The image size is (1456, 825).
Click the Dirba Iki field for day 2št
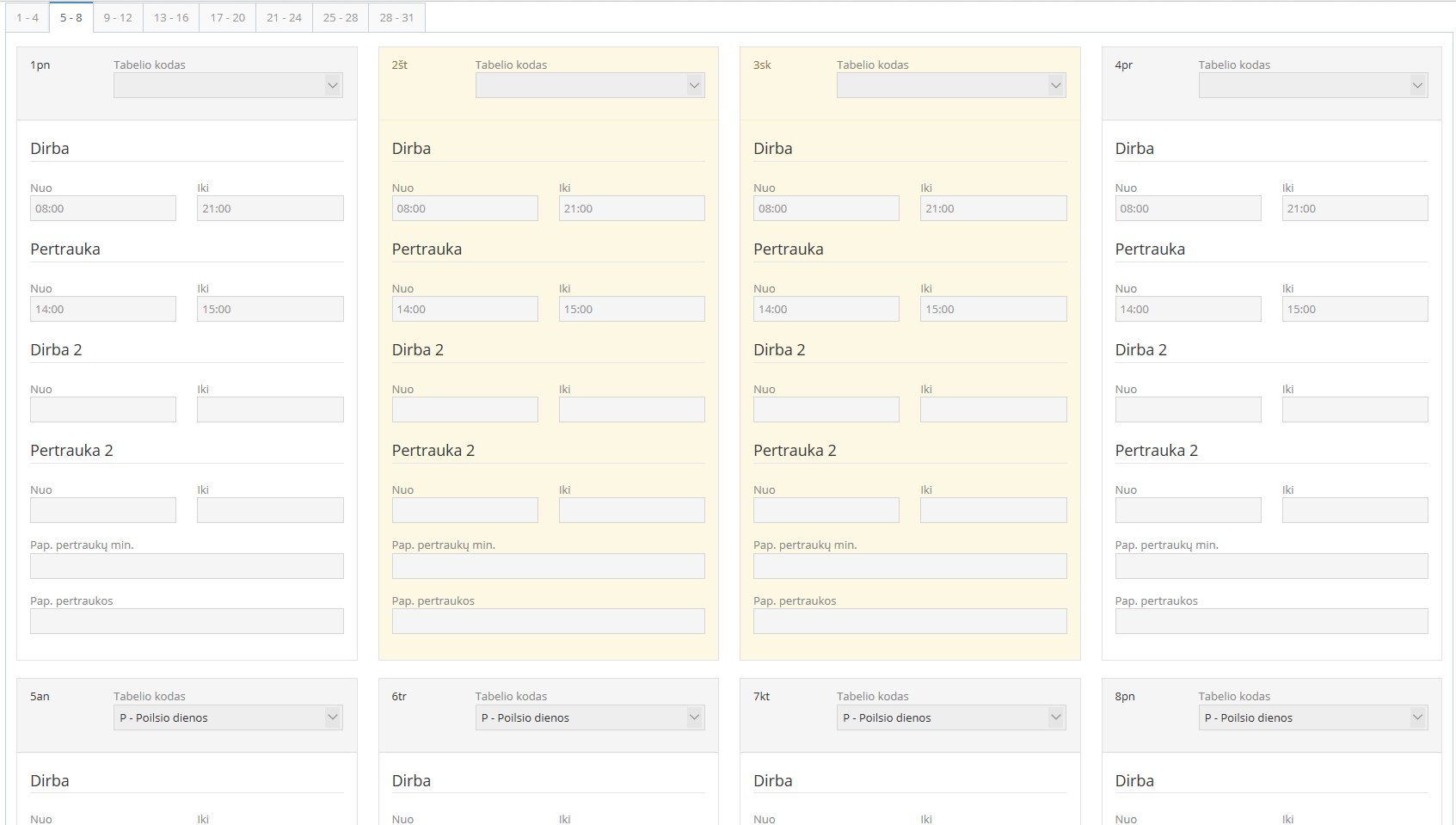click(x=631, y=208)
